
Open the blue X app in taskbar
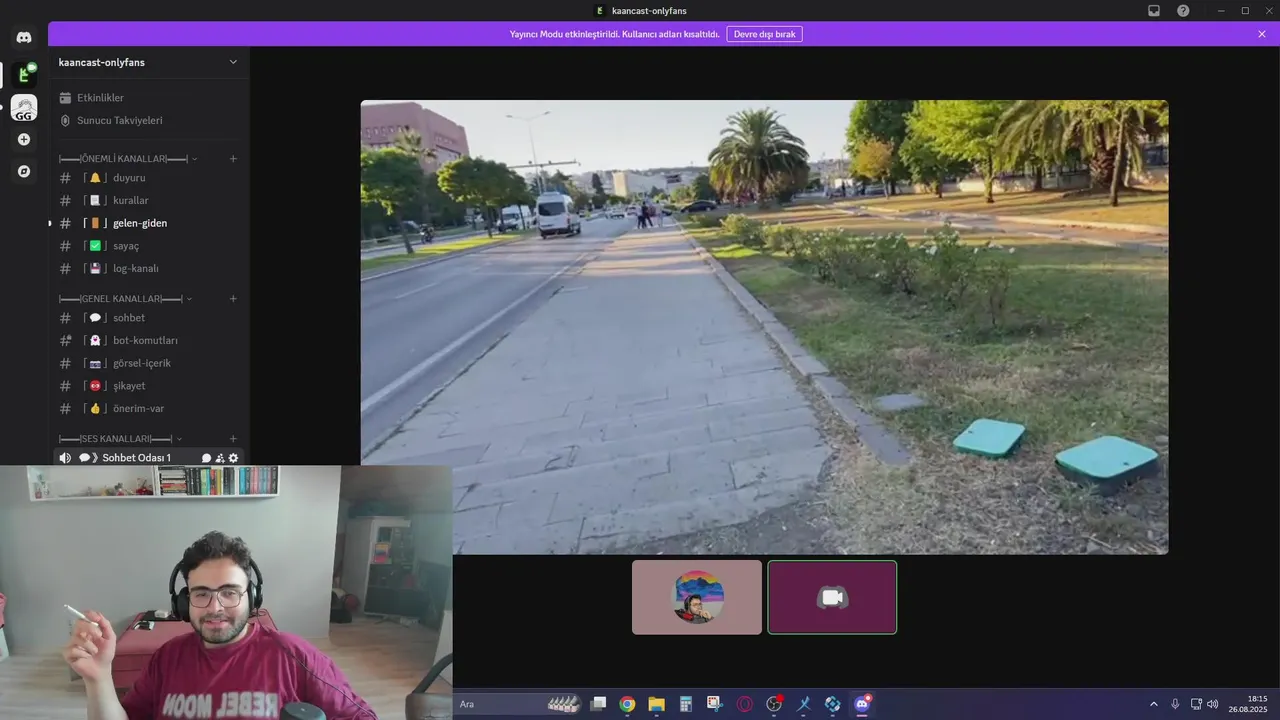803,704
